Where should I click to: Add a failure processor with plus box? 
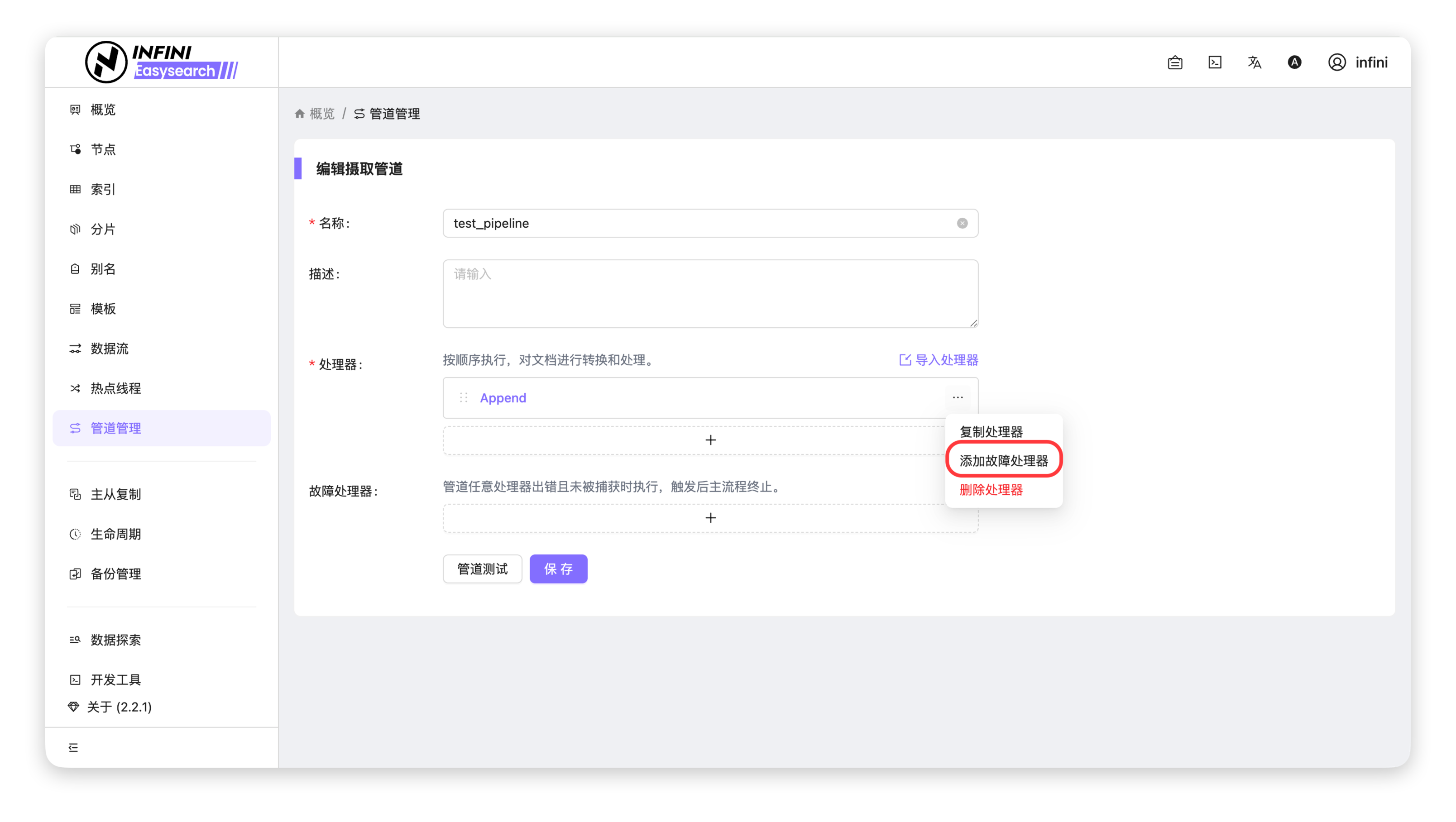(710, 517)
